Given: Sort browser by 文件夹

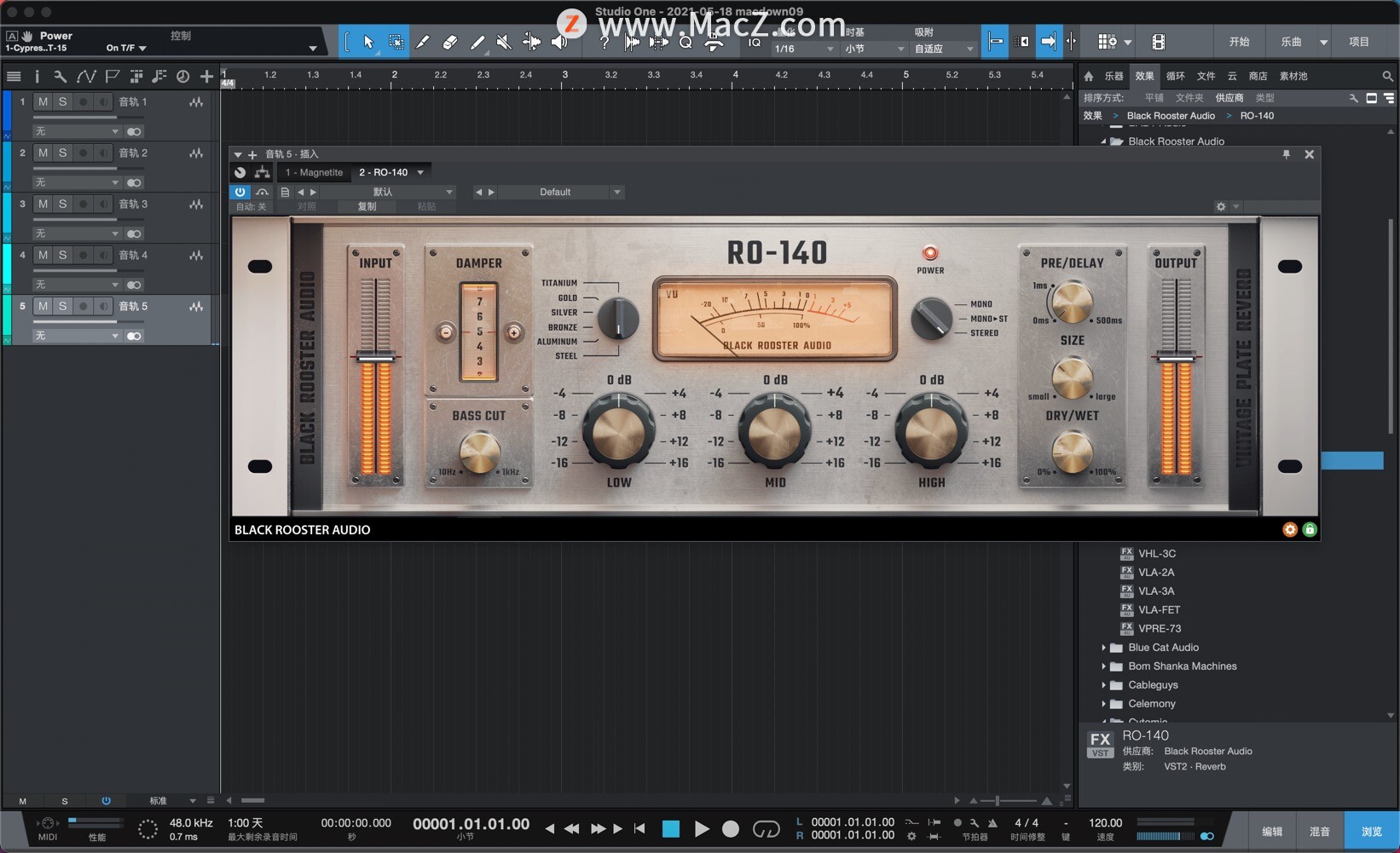Looking at the screenshot, I should tap(1189, 98).
